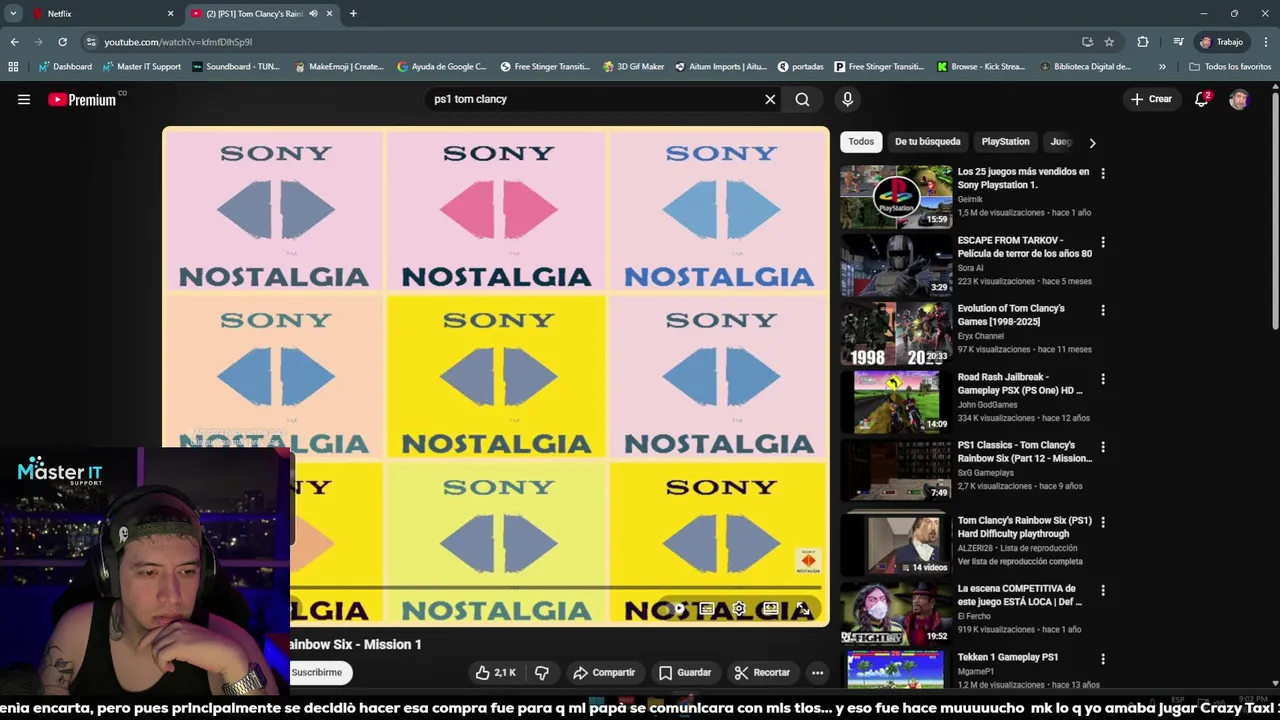View site information icon in address bar
This screenshot has width=1280, height=720.
coord(91,42)
